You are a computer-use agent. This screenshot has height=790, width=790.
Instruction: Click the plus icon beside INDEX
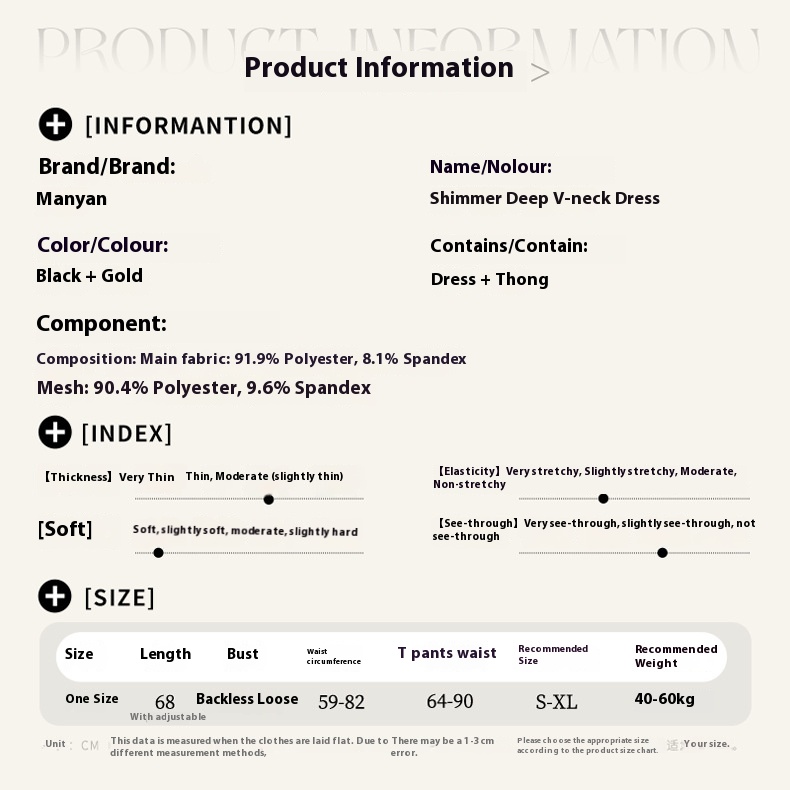pyautogui.click(x=55, y=433)
